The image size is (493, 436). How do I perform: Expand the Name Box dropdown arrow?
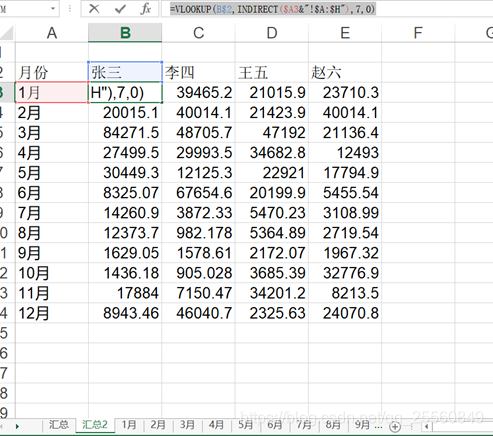point(53,9)
